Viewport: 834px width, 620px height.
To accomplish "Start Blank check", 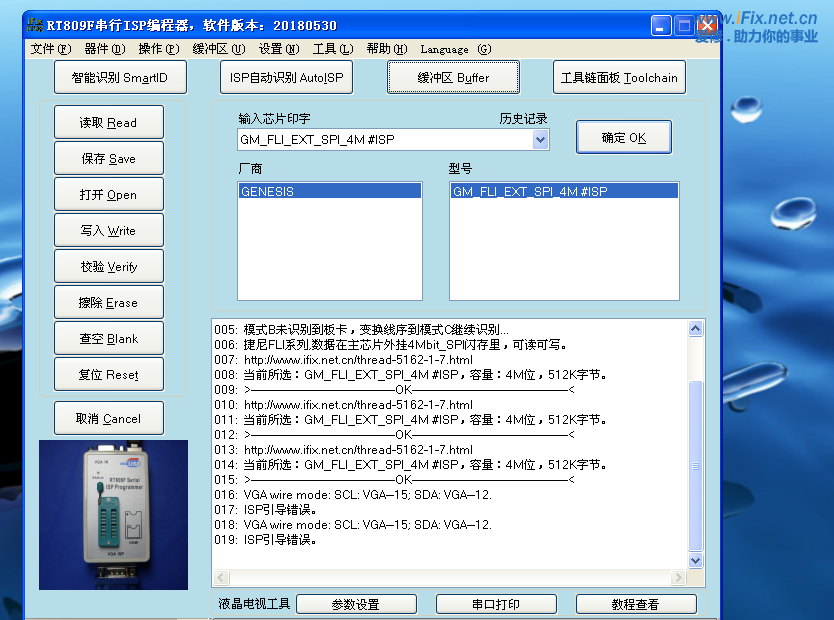I will (x=108, y=339).
